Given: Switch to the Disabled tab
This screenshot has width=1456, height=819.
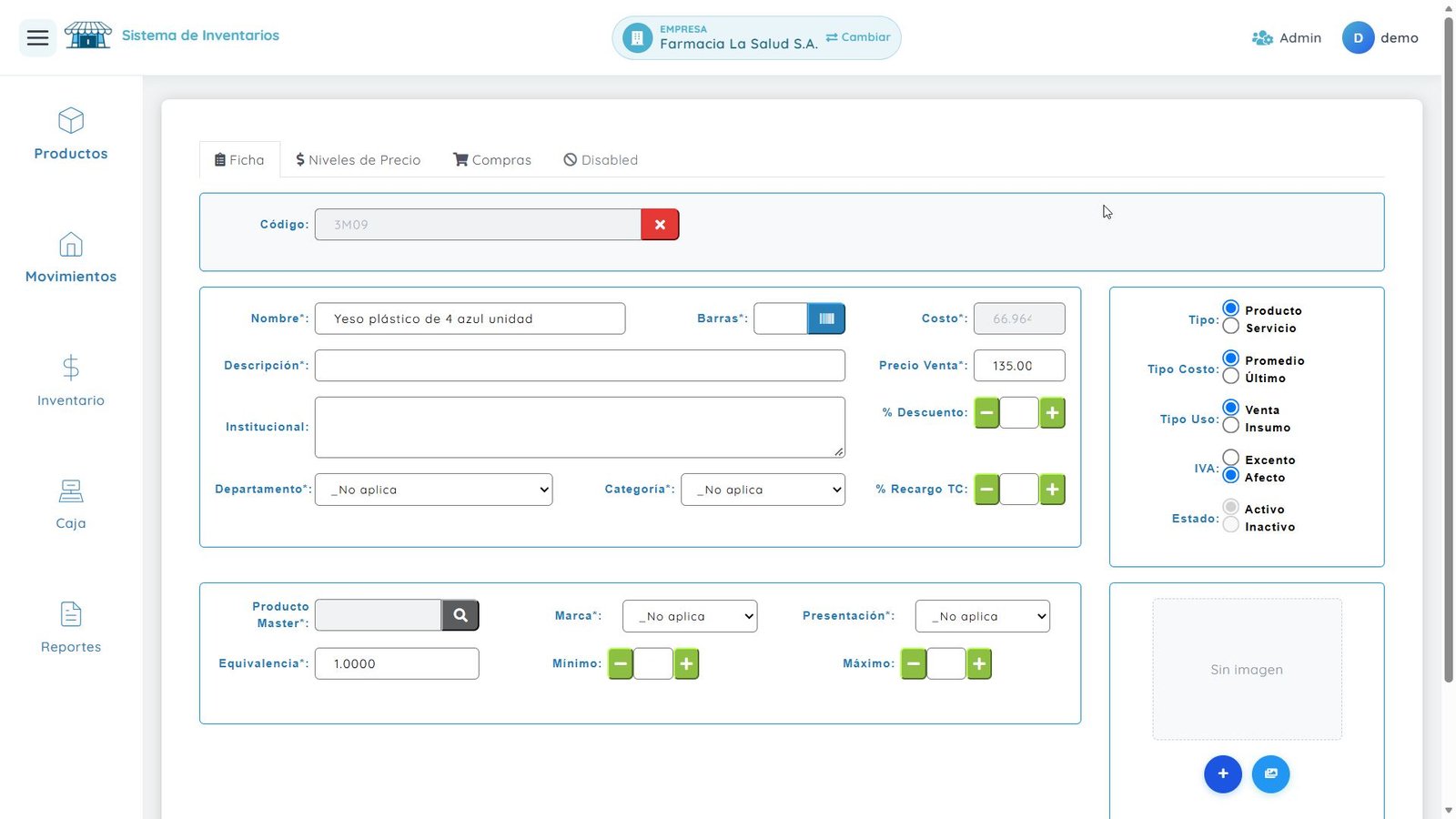Looking at the screenshot, I should pyautogui.click(x=601, y=160).
